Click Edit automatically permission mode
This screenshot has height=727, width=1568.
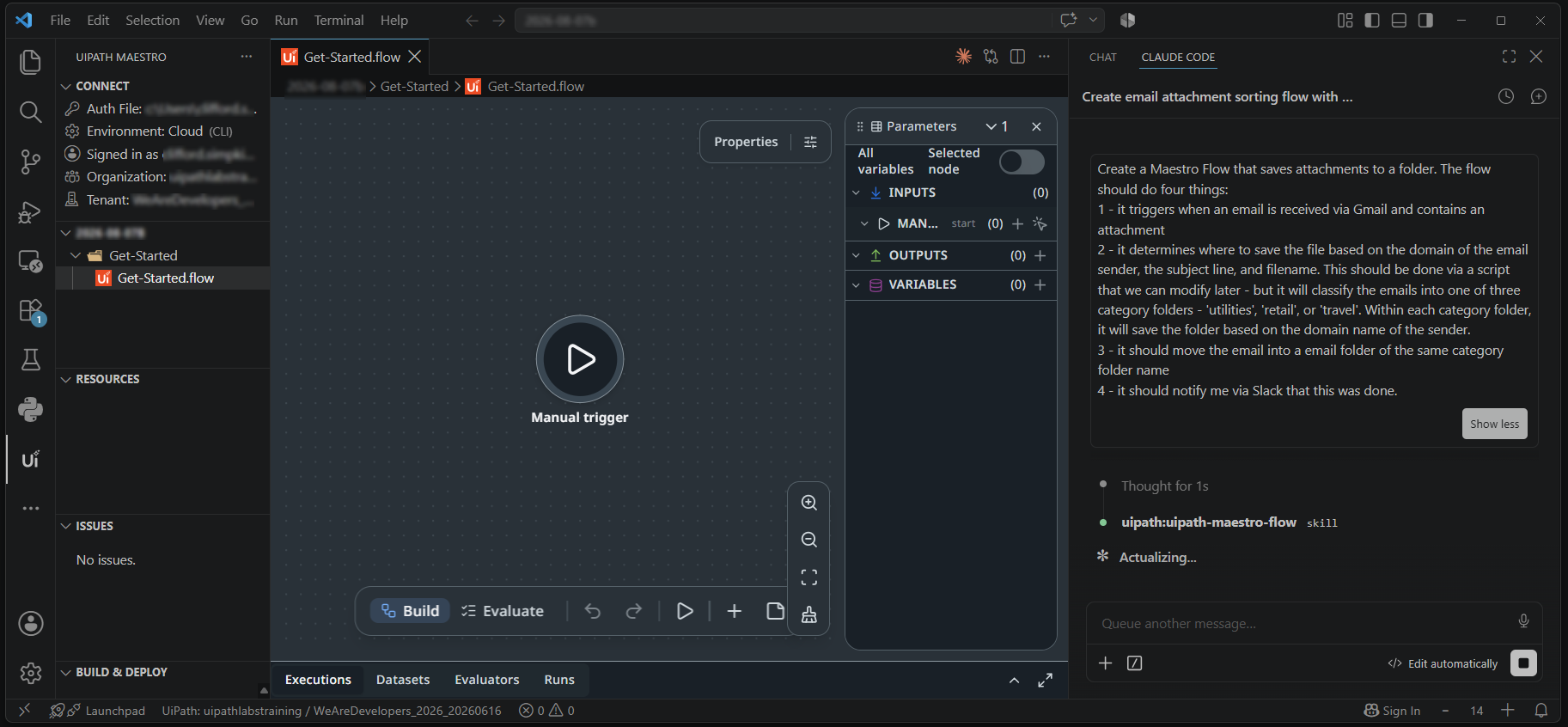point(1443,663)
